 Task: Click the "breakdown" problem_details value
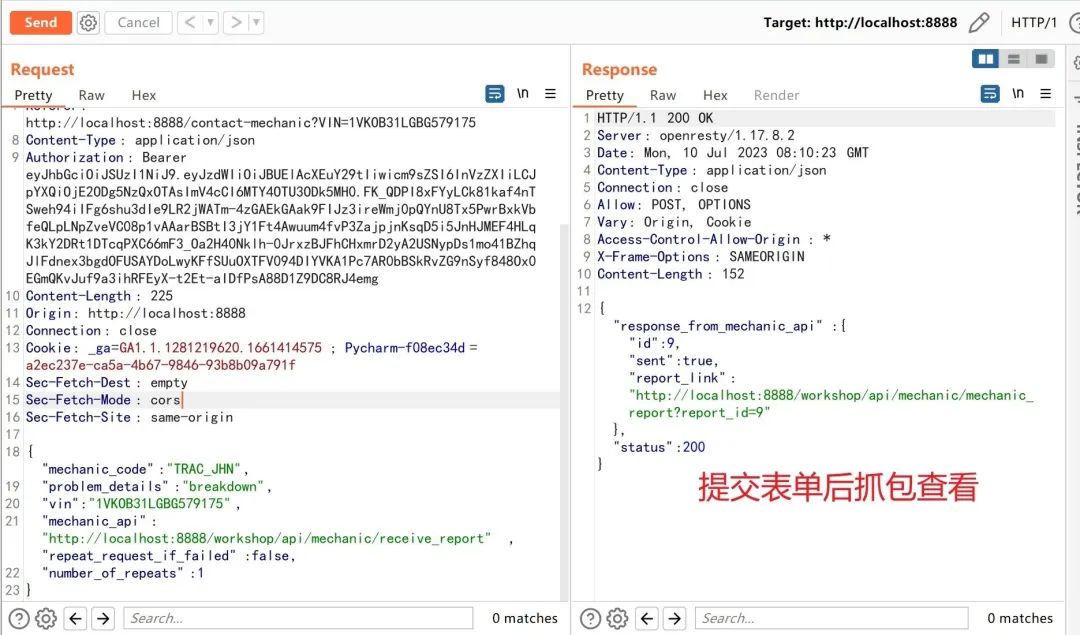point(223,486)
